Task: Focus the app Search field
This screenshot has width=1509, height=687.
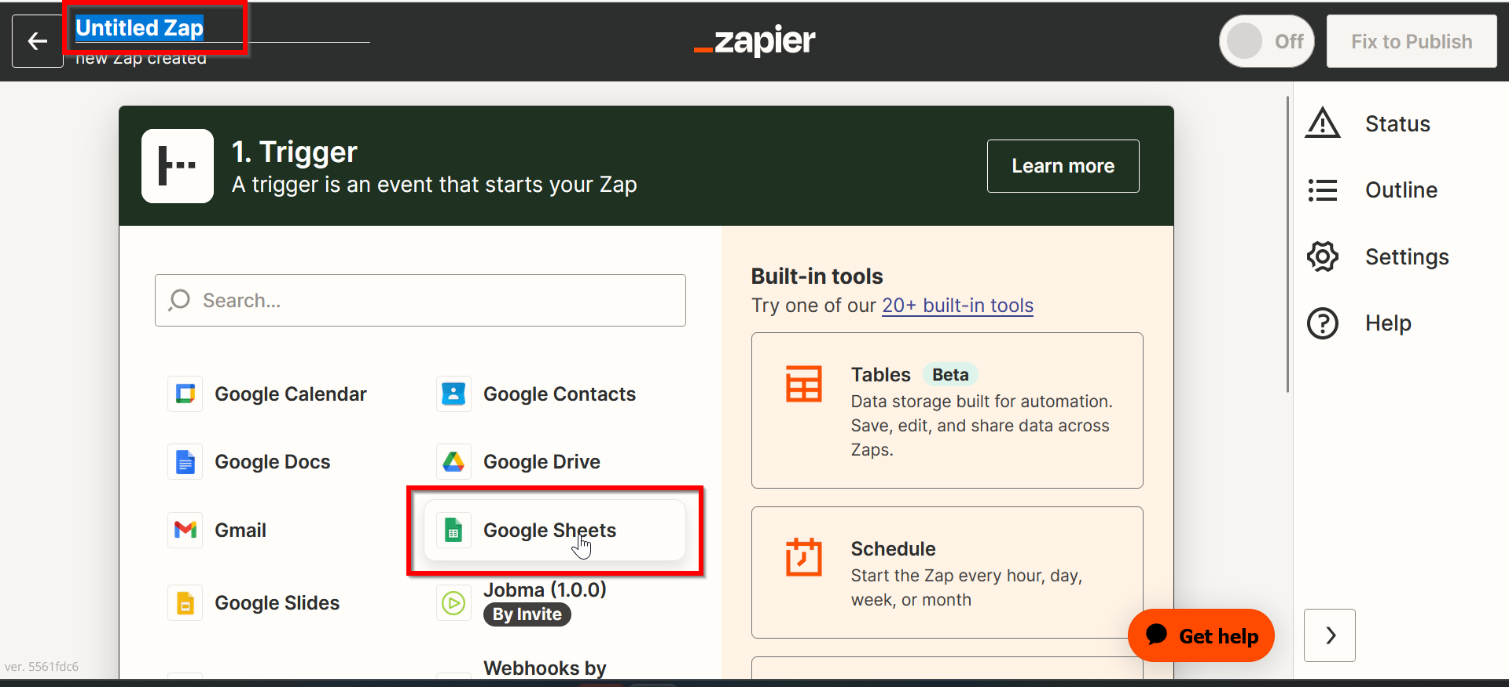Action: pos(420,300)
